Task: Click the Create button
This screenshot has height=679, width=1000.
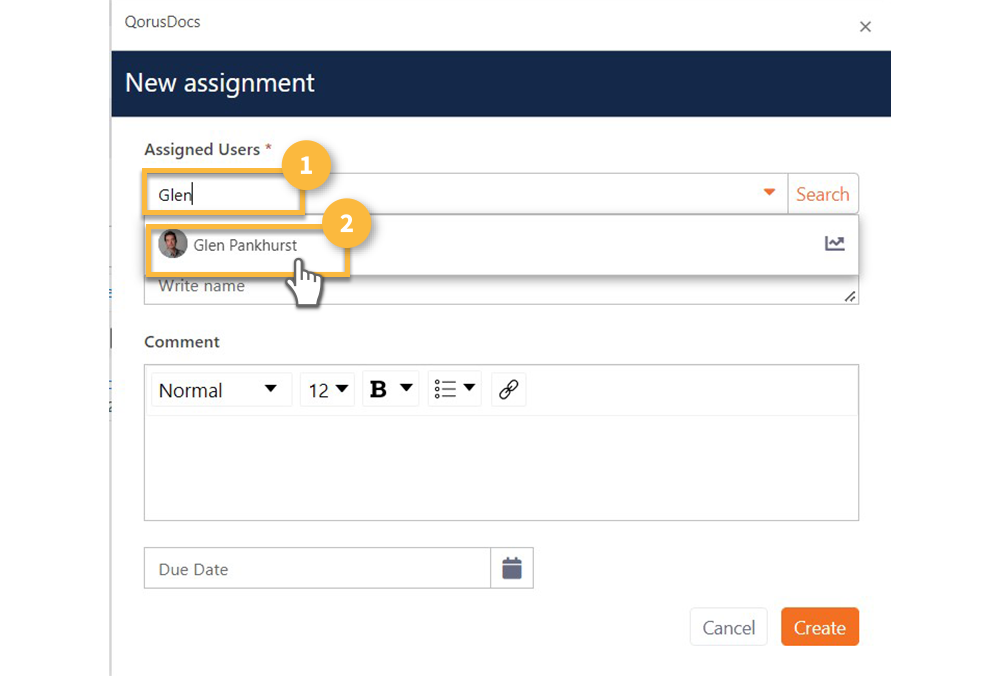Action: coord(820,627)
